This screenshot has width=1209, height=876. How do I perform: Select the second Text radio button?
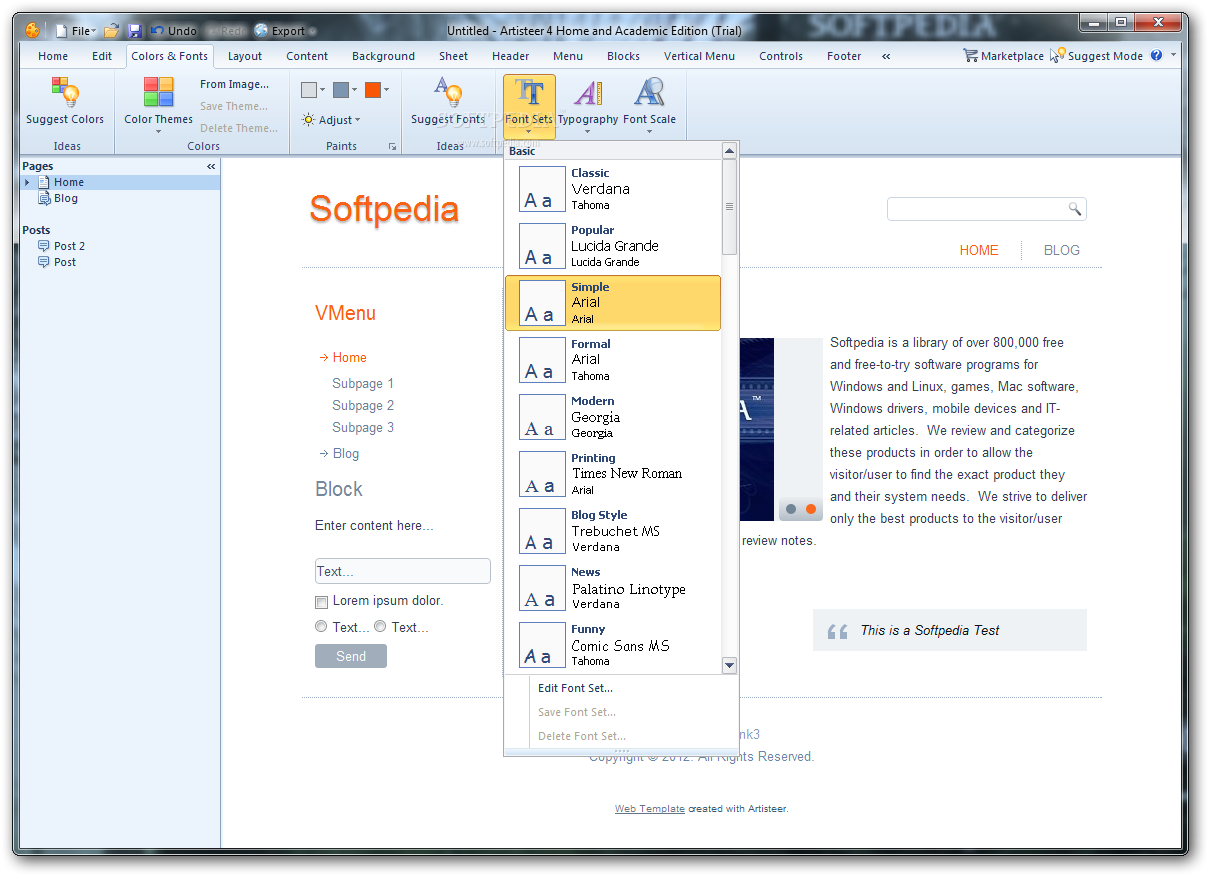pos(380,627)
